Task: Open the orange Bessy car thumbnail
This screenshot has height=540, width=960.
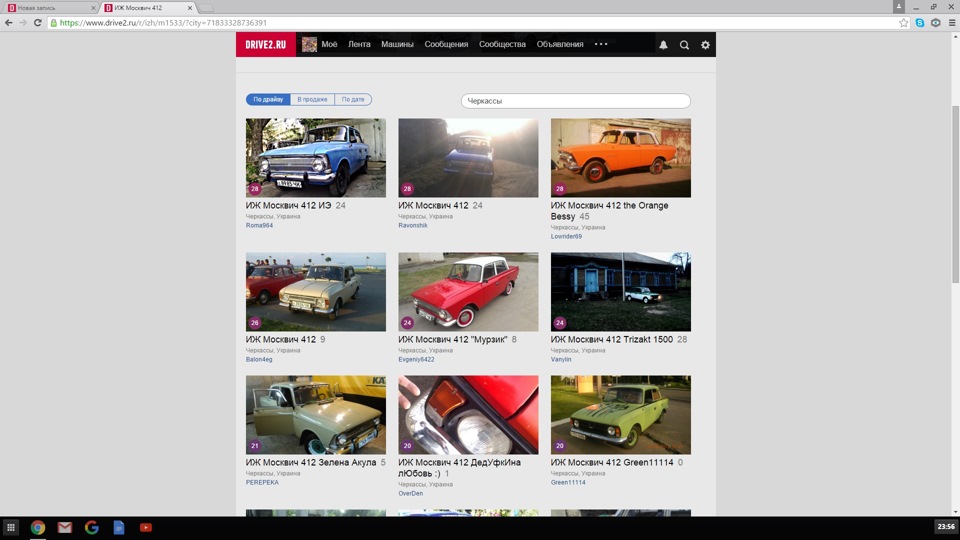Action: (621, 158)
